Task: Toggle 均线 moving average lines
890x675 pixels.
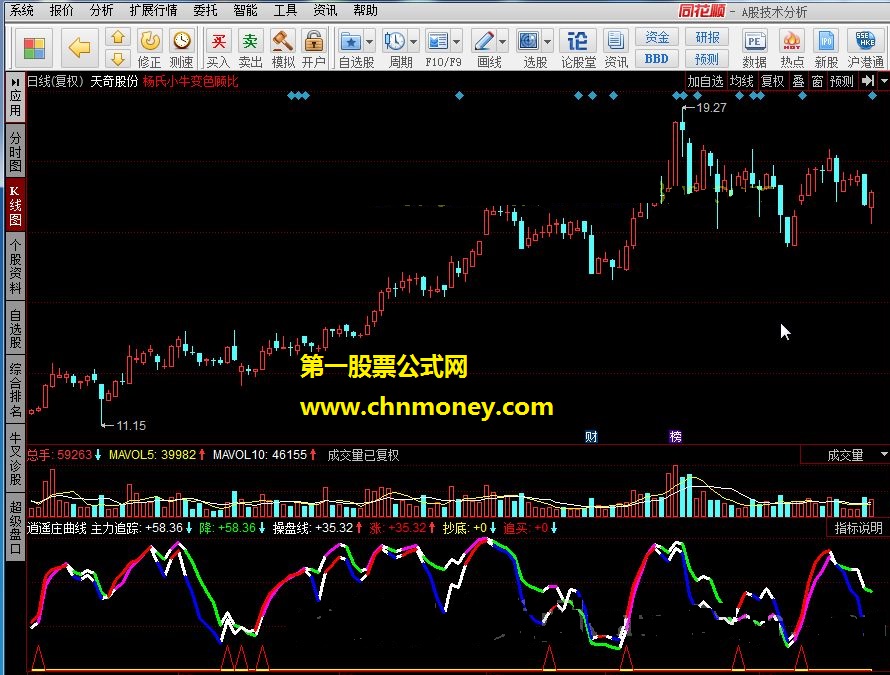Action: click(741, 81)
